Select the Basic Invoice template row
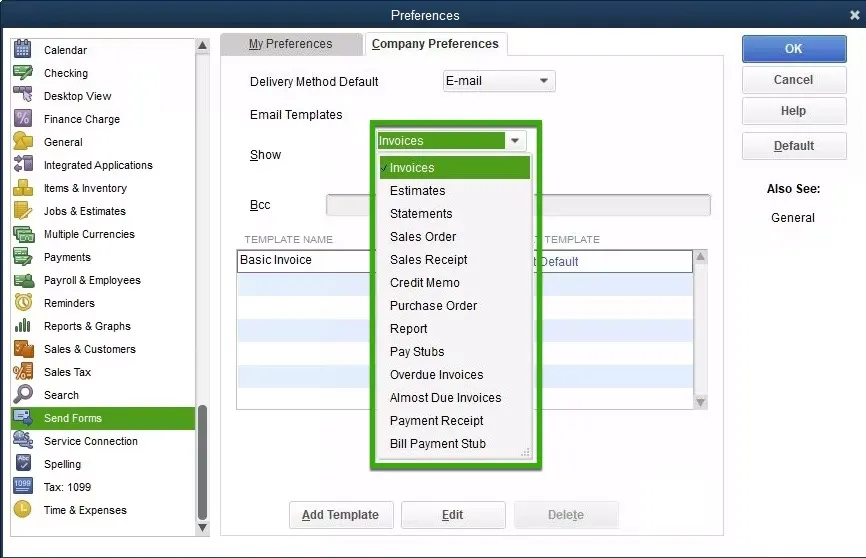Image resolution: width=866 pixels, height=558 pixels. 464,261
